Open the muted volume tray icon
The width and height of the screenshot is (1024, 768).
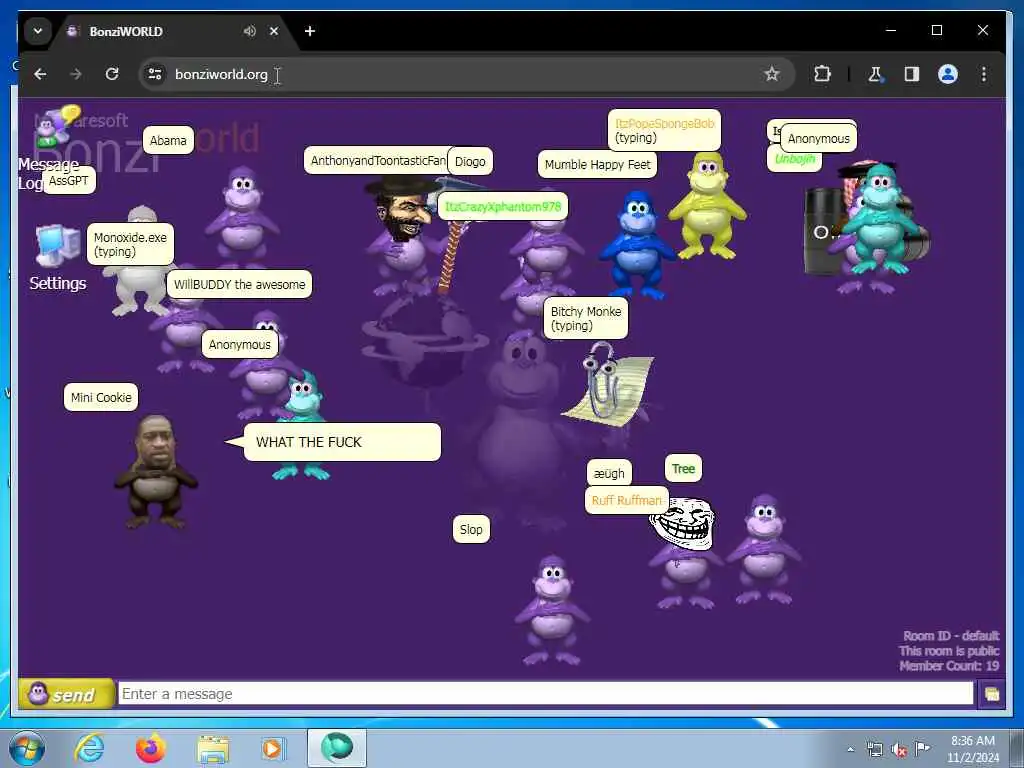pyautogui.click(x=899, y=750)
